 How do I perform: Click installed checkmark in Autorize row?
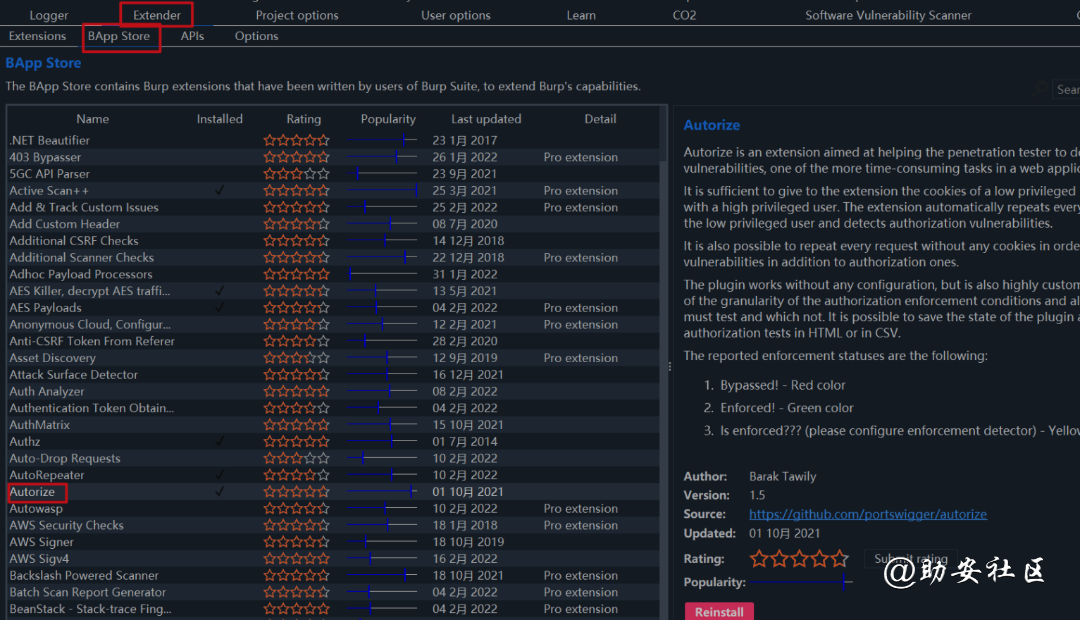(219, 491)
